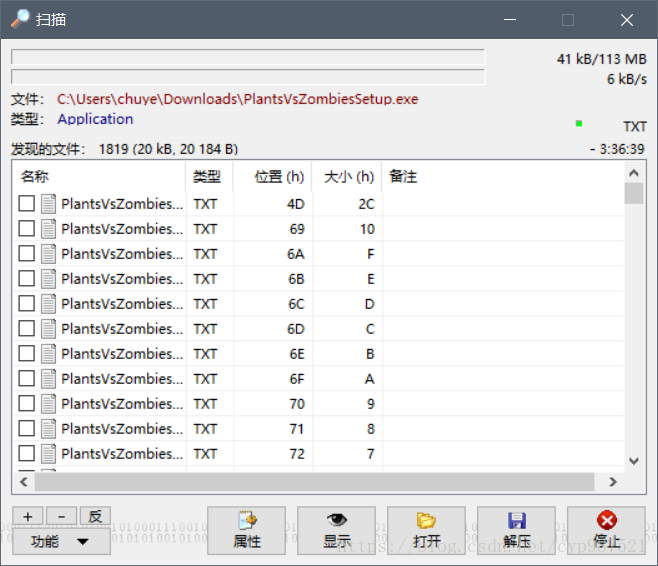658x566 pixels.
Task: Check the box for the row at position 6D
Action: 26,329
